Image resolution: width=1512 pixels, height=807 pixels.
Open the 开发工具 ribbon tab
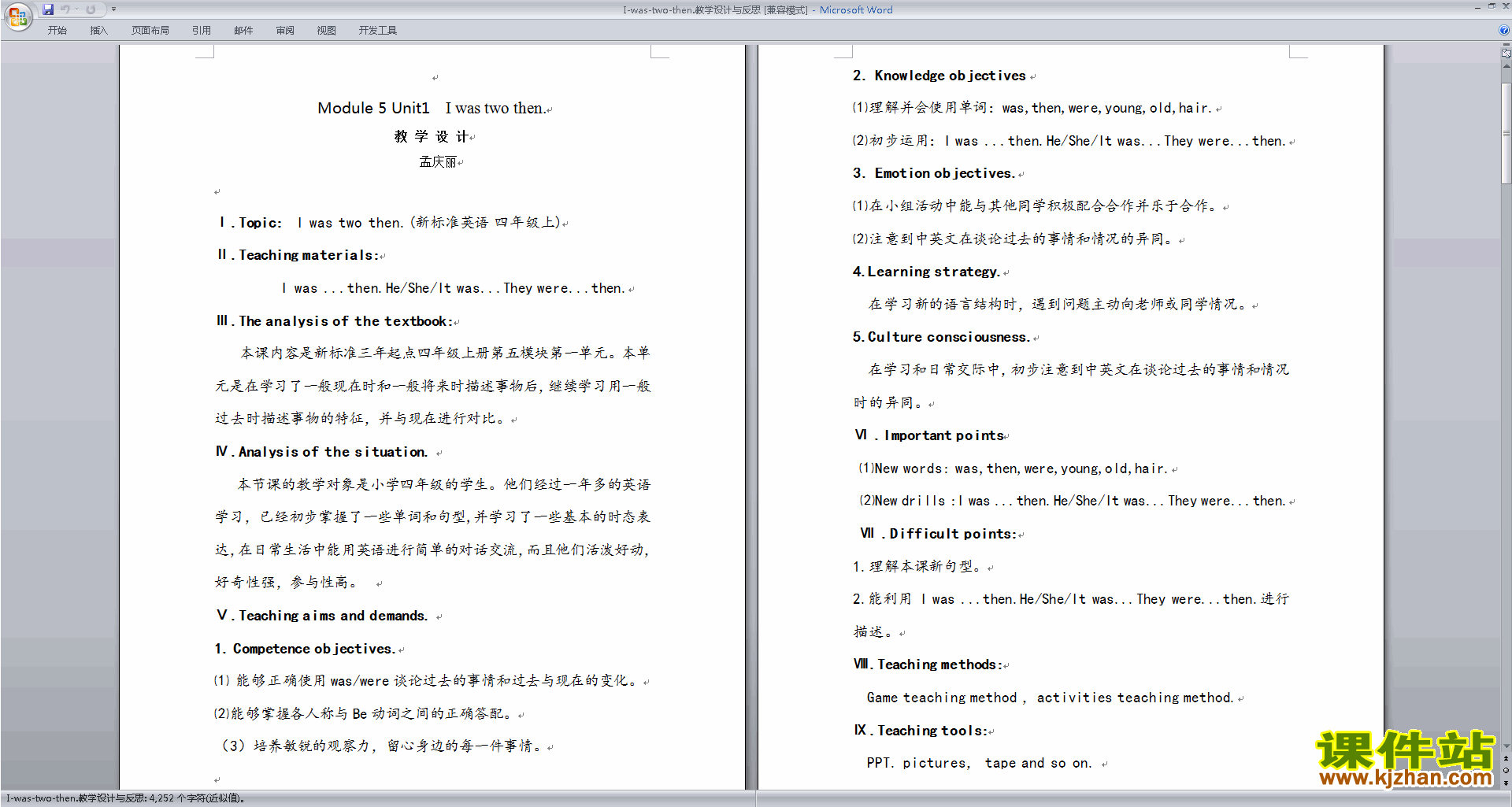378,31
